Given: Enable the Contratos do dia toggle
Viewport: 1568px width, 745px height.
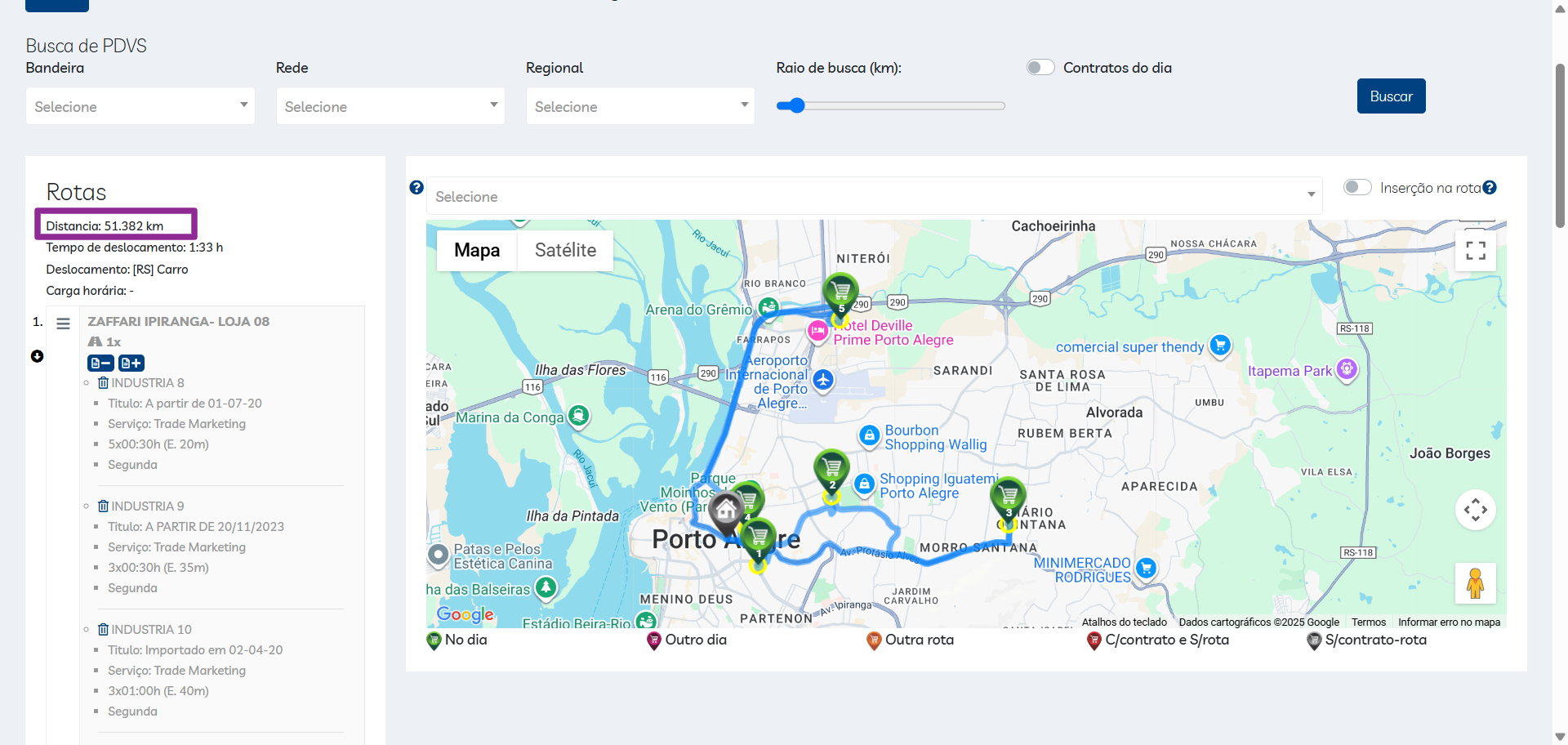Looking at the screenshot, I should click(x=1040, y=68).
